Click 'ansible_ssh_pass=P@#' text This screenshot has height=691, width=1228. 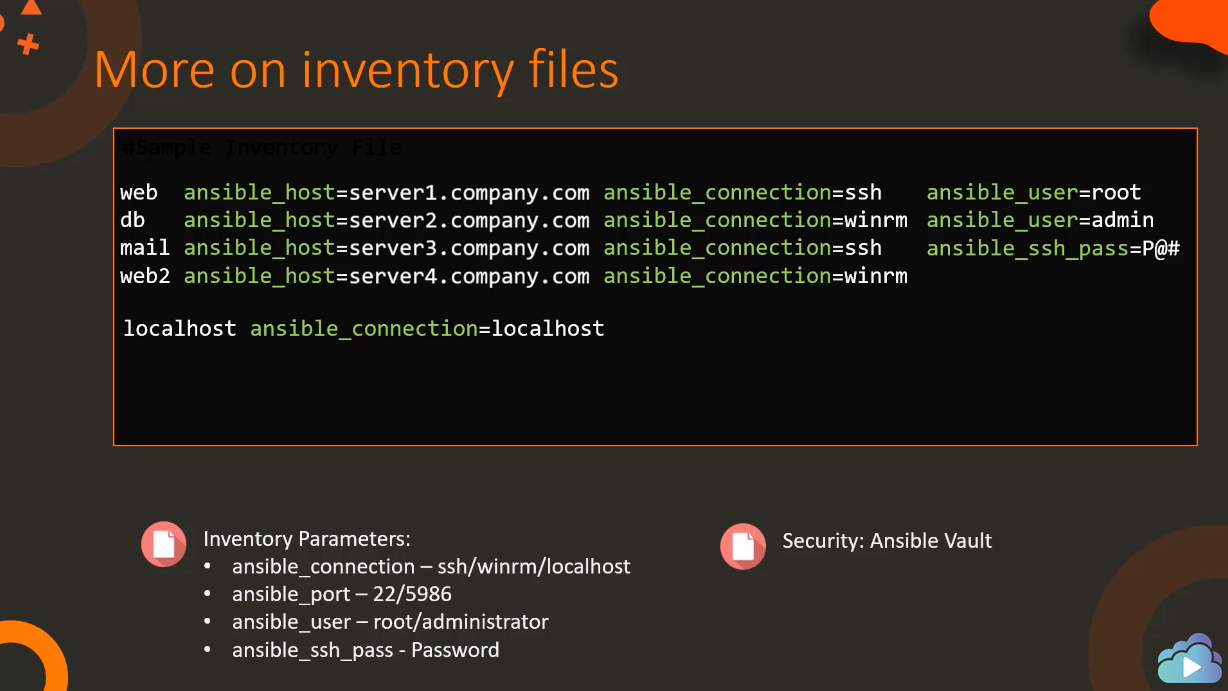click(1053, 249)
